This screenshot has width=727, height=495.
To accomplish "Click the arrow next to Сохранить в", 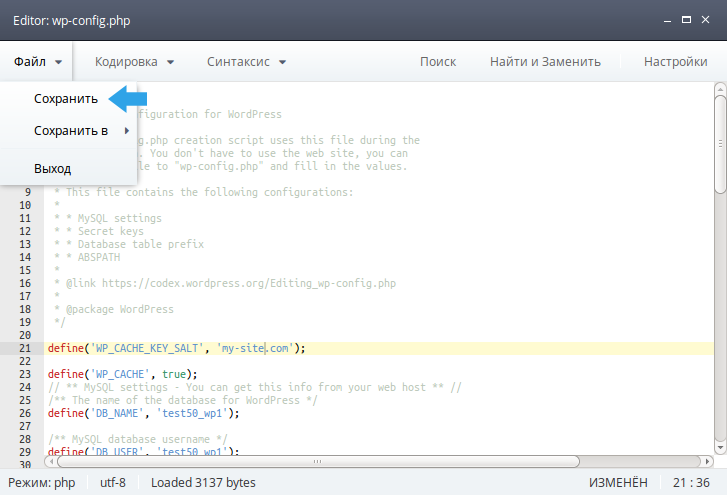I will 127,131.
